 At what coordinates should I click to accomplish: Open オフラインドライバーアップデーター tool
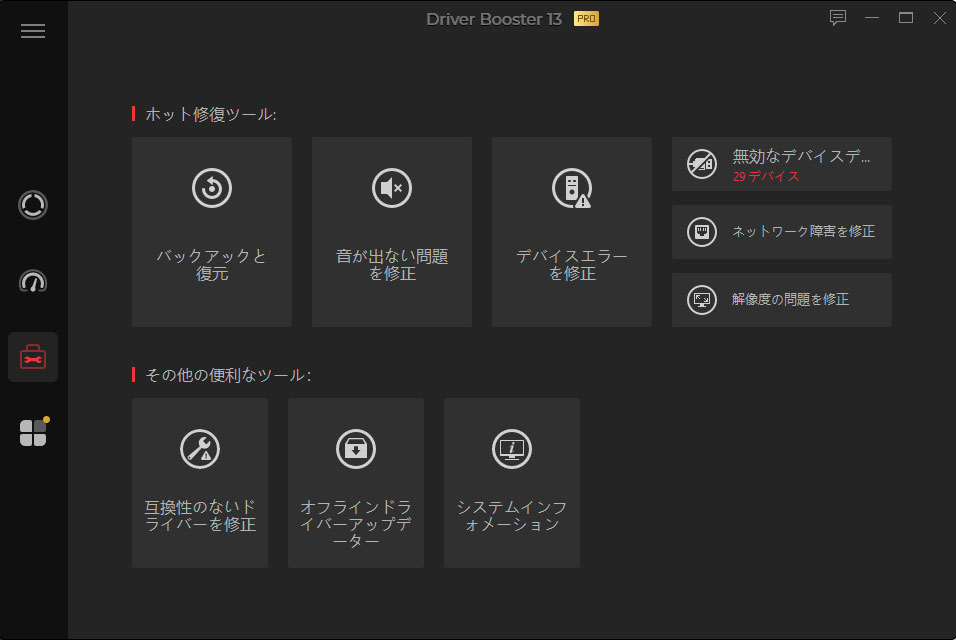pos(356,483)
